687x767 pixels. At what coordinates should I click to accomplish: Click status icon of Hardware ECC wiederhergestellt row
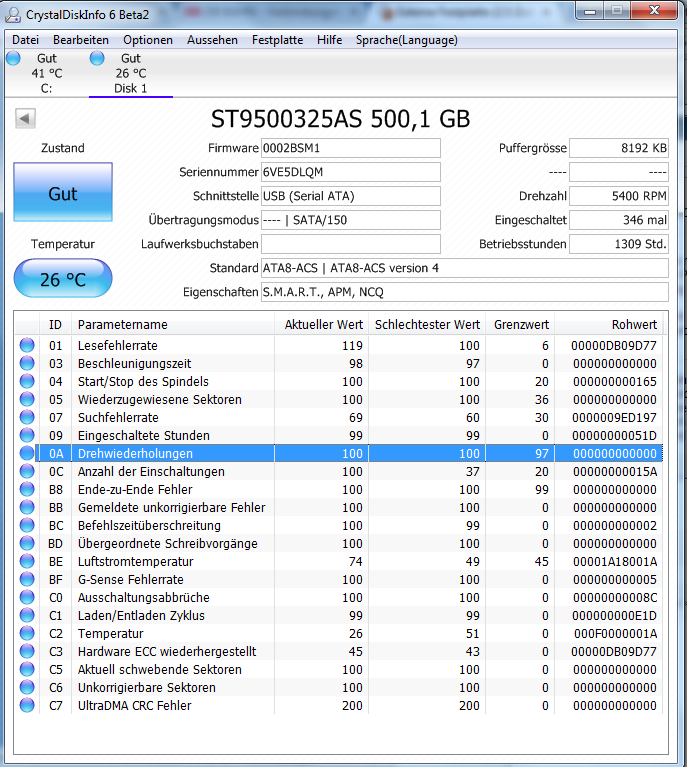[x=27, y=652]
